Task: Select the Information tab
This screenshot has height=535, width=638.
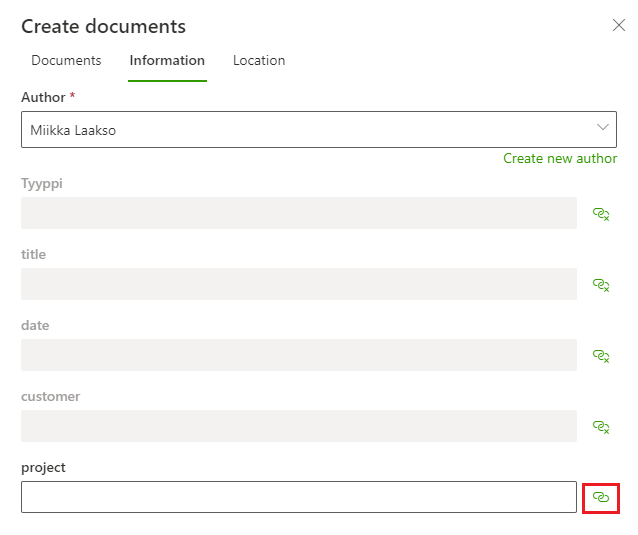Action: pyautogui.click(x=167, y=60)
